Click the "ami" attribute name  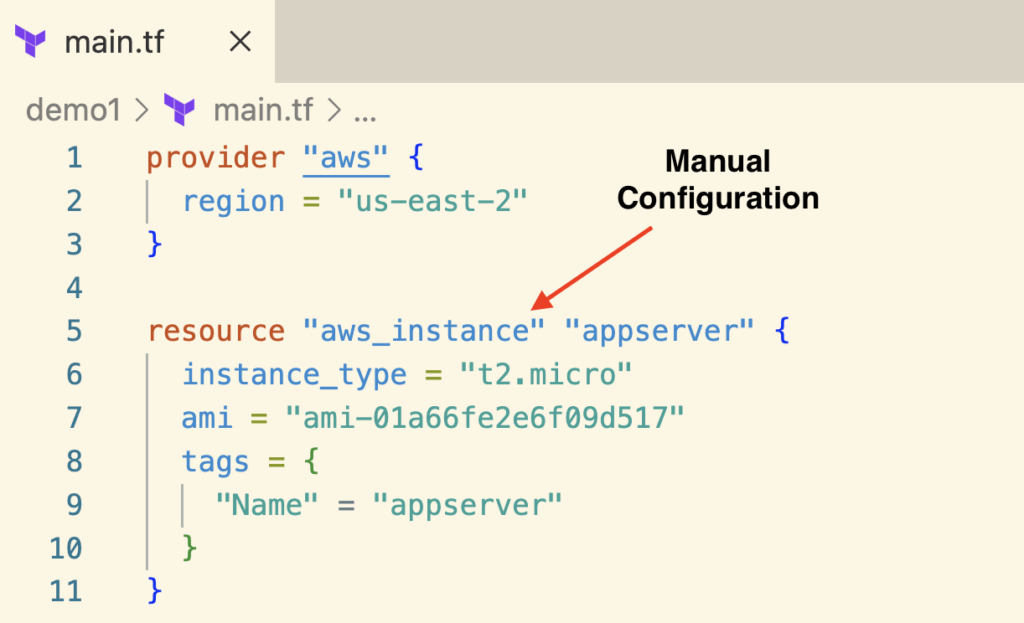(x=207, y=419)
